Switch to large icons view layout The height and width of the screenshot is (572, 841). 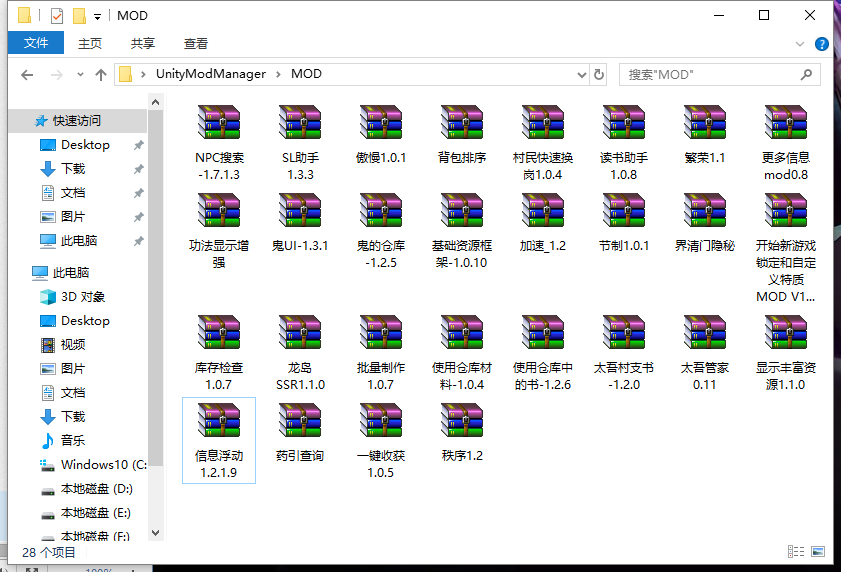coord(818,552)
